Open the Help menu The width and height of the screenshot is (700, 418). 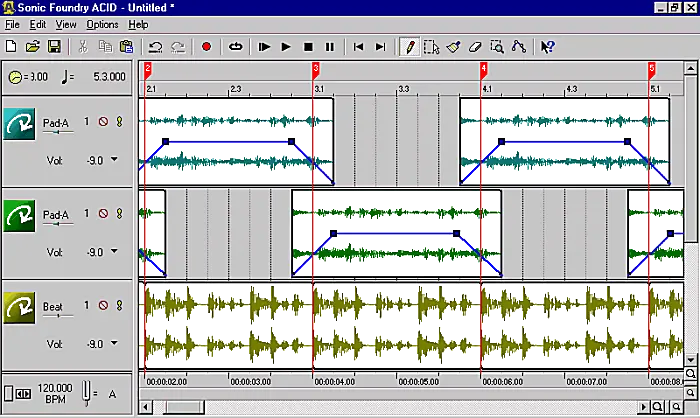pyautogui.click(x=138, y=25)
